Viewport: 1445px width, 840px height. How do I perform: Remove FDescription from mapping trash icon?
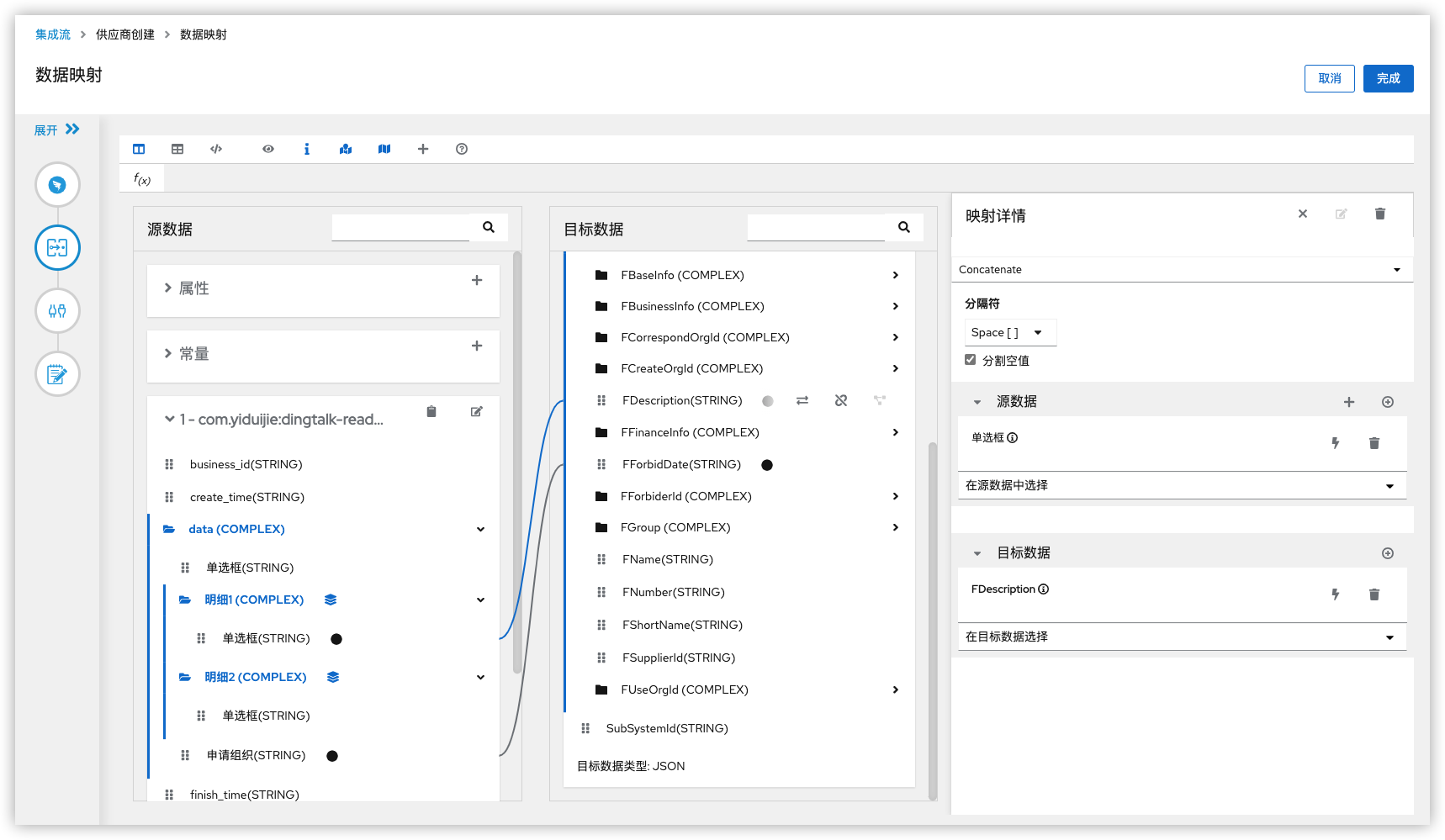point(1374,594)
